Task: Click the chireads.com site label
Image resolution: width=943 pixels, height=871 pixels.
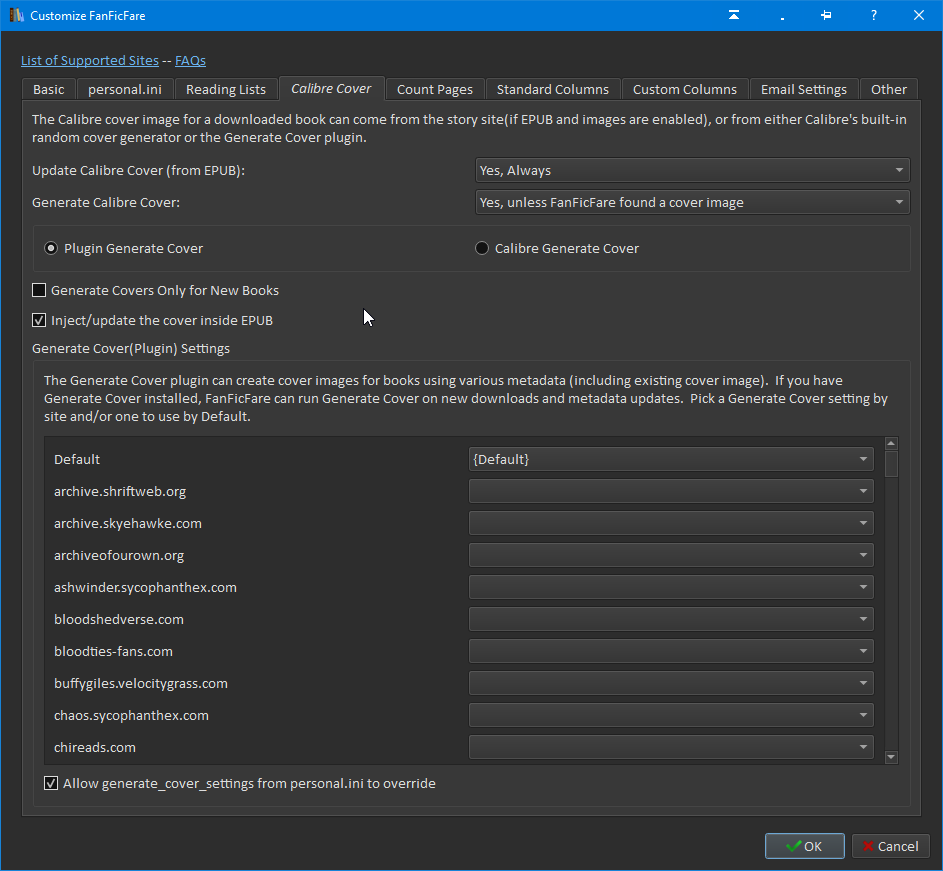Action: tap(95, 747)
